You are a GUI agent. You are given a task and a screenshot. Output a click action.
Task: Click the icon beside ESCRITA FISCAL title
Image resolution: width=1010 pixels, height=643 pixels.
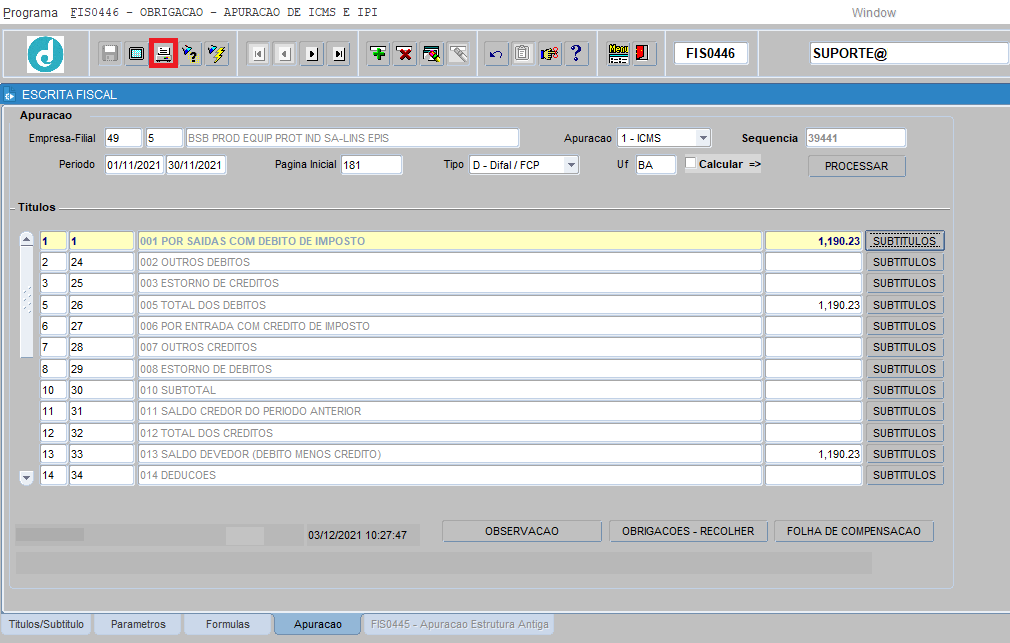[x=10, y=95]
